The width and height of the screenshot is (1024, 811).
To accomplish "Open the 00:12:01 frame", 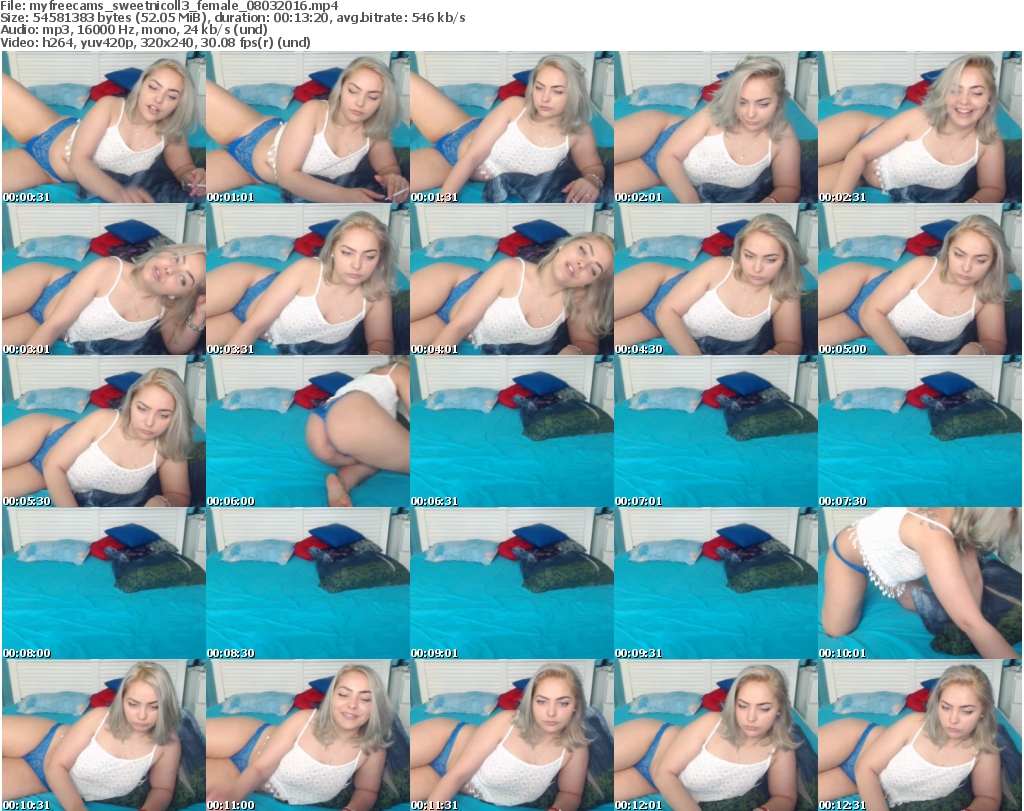I will [715, 735].
